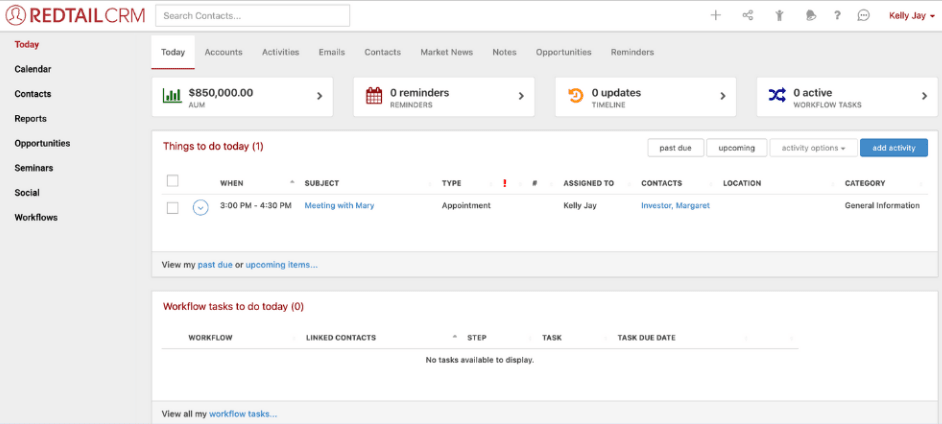The height and width of the screenshot is (424, 942).
Task: Open the chat bubble icon
Action: [864, 16]
